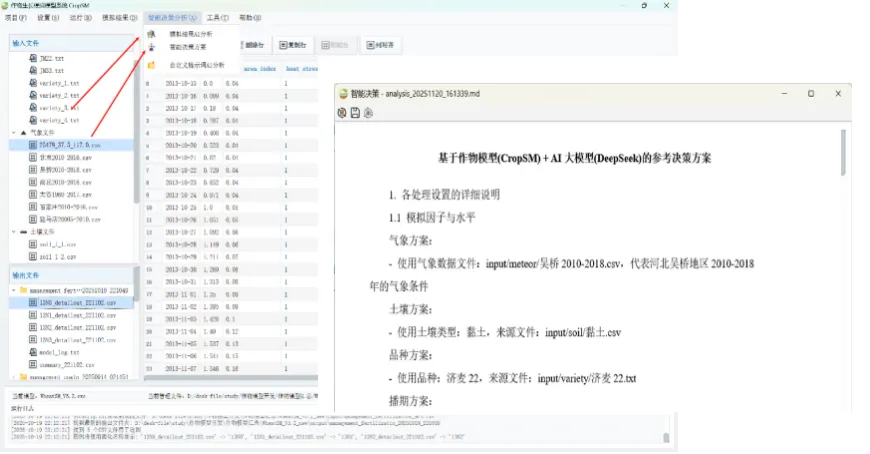This screenshot has height=454, width=870.
Task: Select variety_2.txt in input files
Action: [59, 95]
